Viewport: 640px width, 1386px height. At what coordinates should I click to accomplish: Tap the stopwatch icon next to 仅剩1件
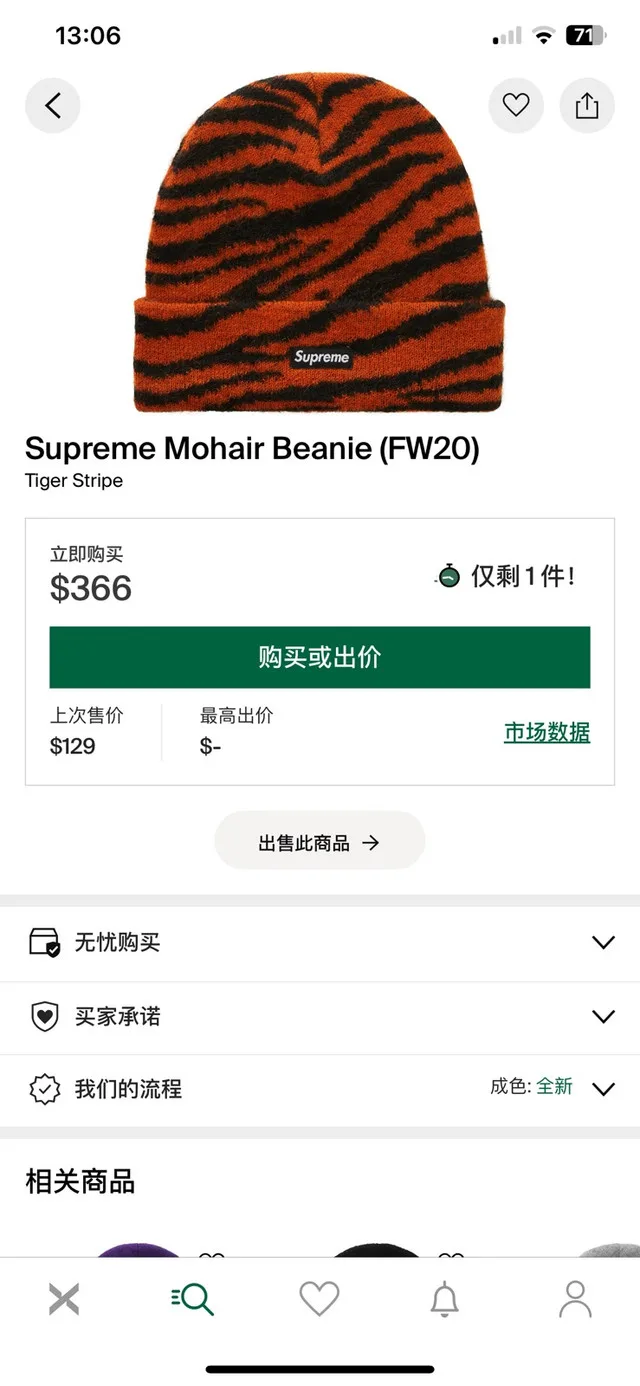[445, 576]
